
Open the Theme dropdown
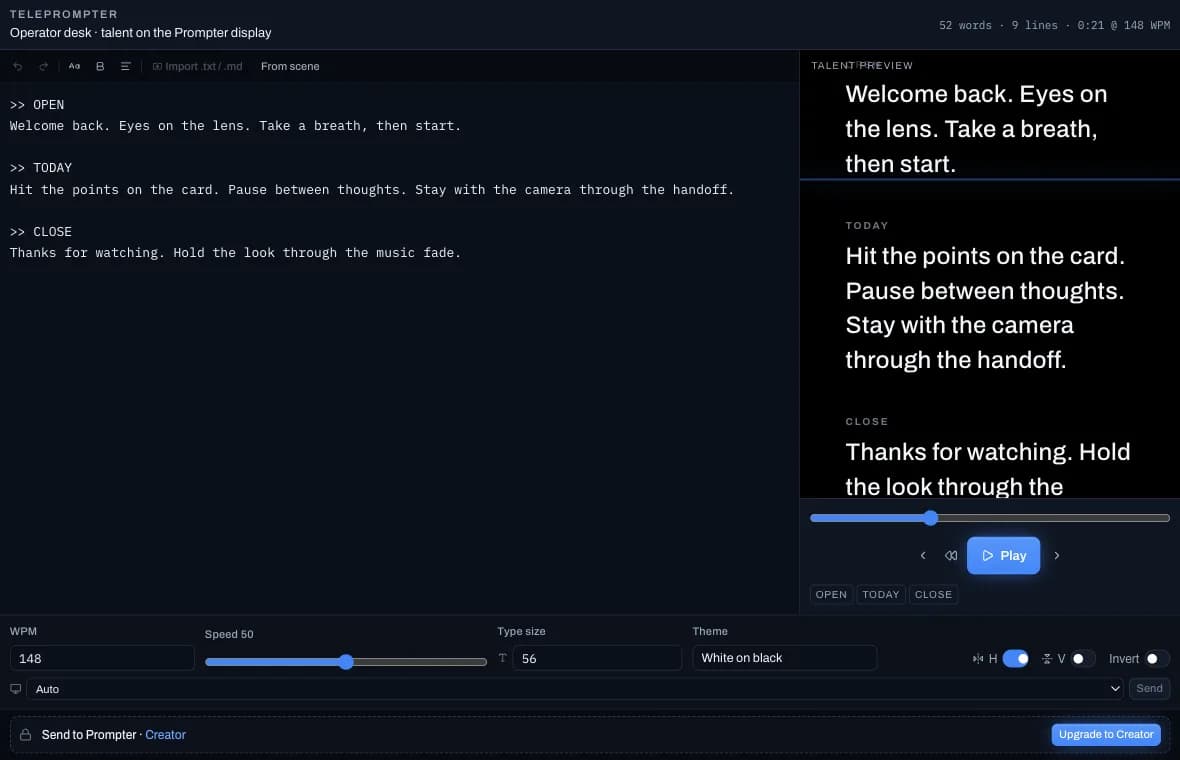[x=784, y=658]
